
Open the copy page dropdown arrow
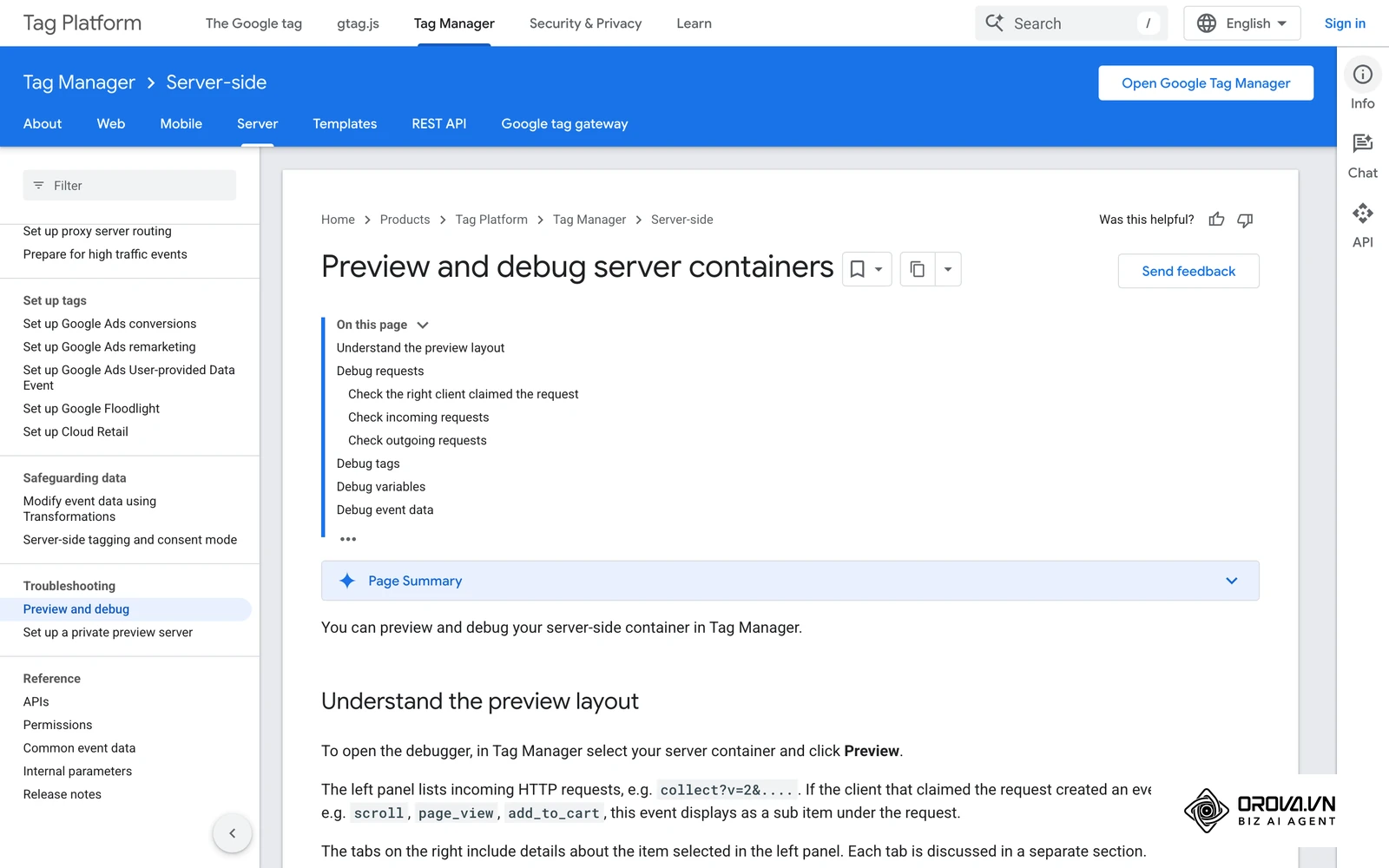click(948, 269)
